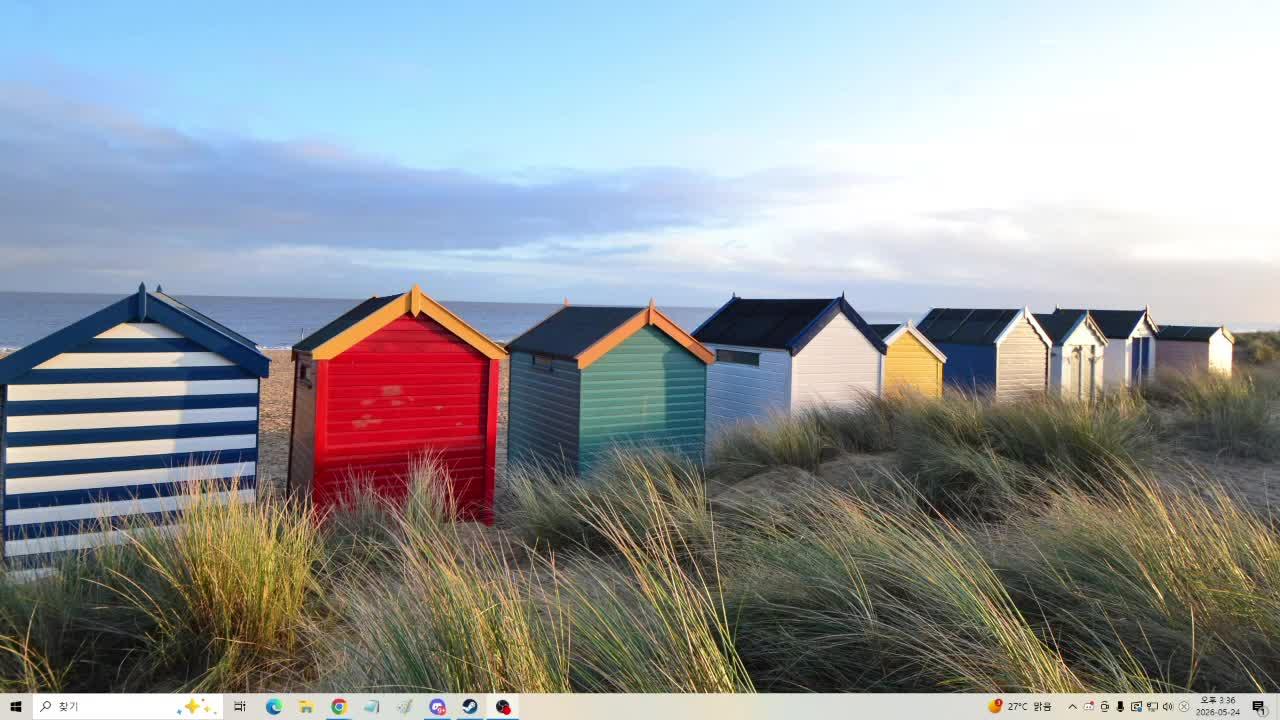Open network status in system tray
The height and width of the screenshot is (720, 1280).
[1152, 707]
